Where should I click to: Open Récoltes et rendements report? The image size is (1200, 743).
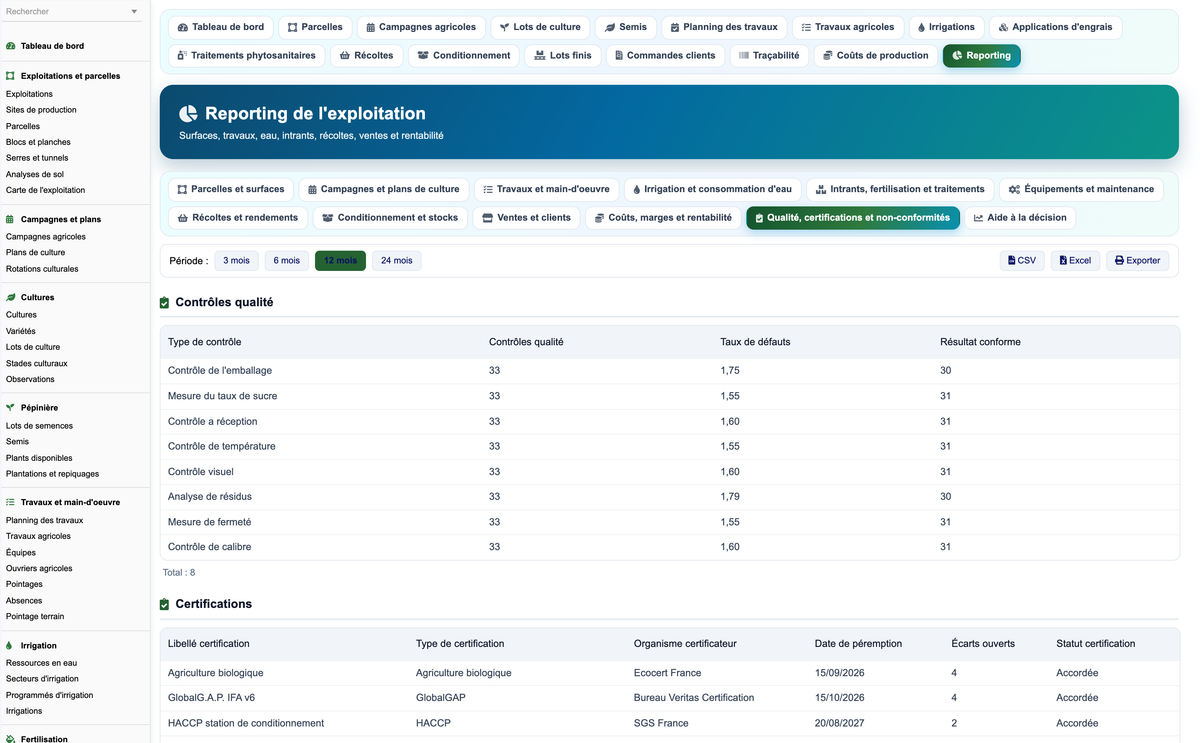click(238, 218)
